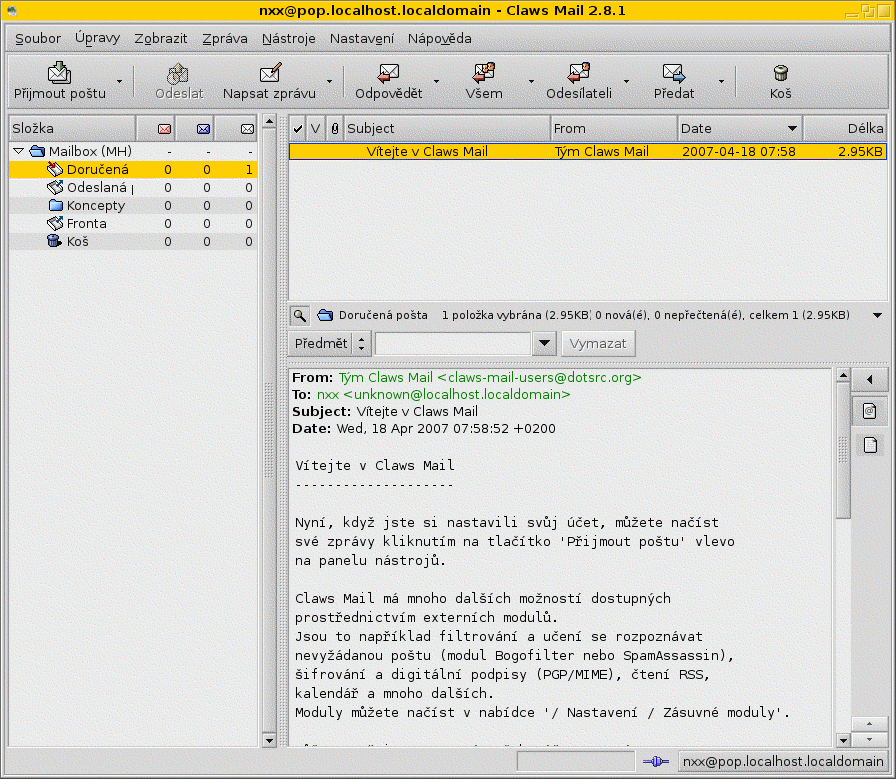This screenshot has height=779, width=896.
Task: Select the Odeslaná folder
Action: pyautogui.click(x=133, y=187)
